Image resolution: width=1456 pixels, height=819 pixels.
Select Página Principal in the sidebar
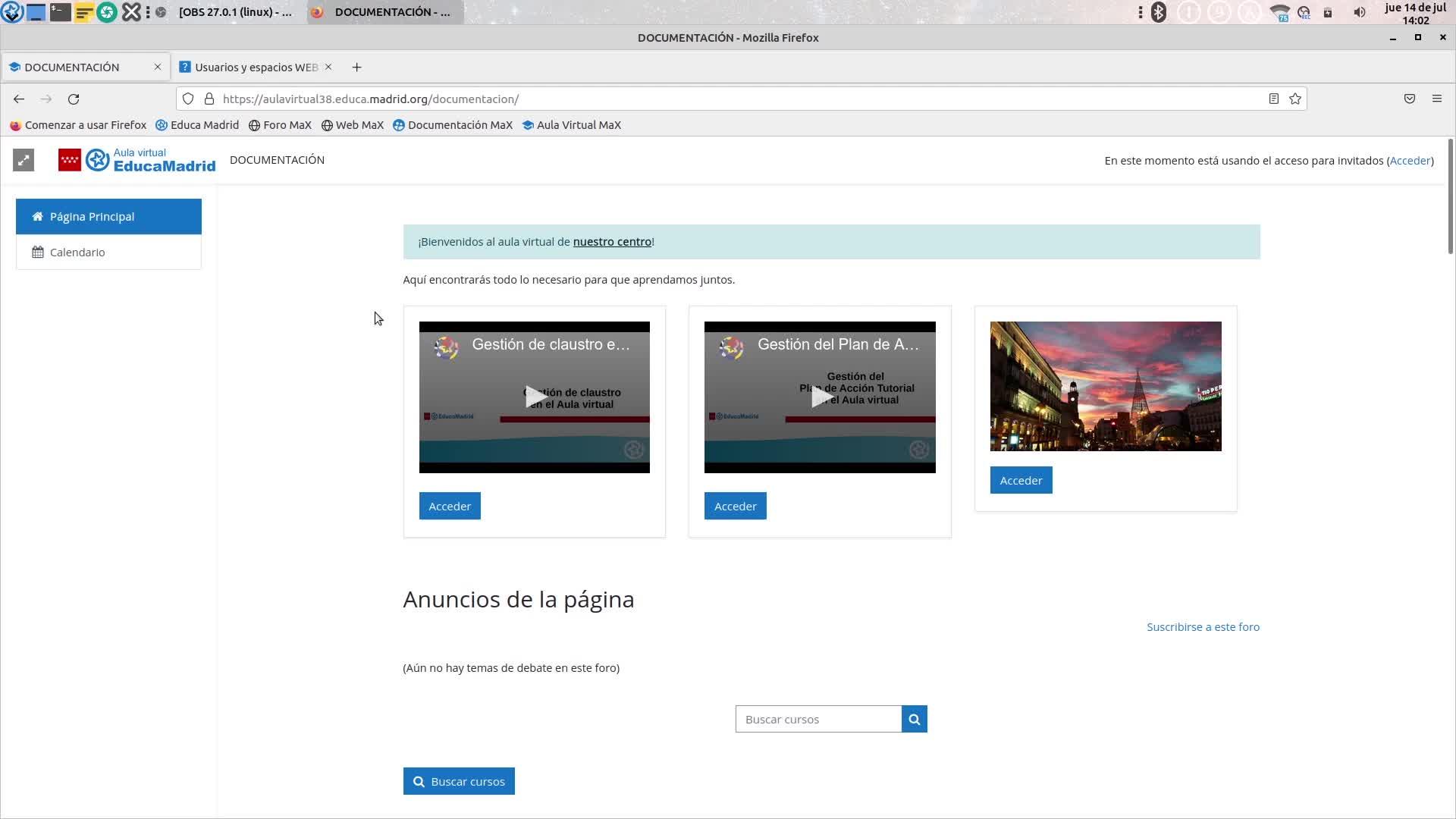tap(92, 217)
